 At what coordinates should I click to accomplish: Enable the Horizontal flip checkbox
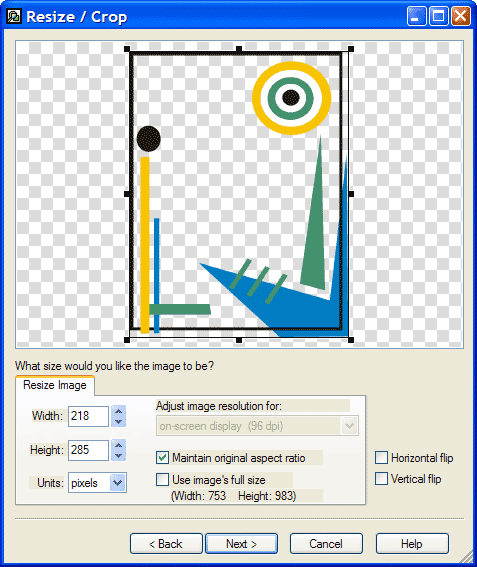381,457
